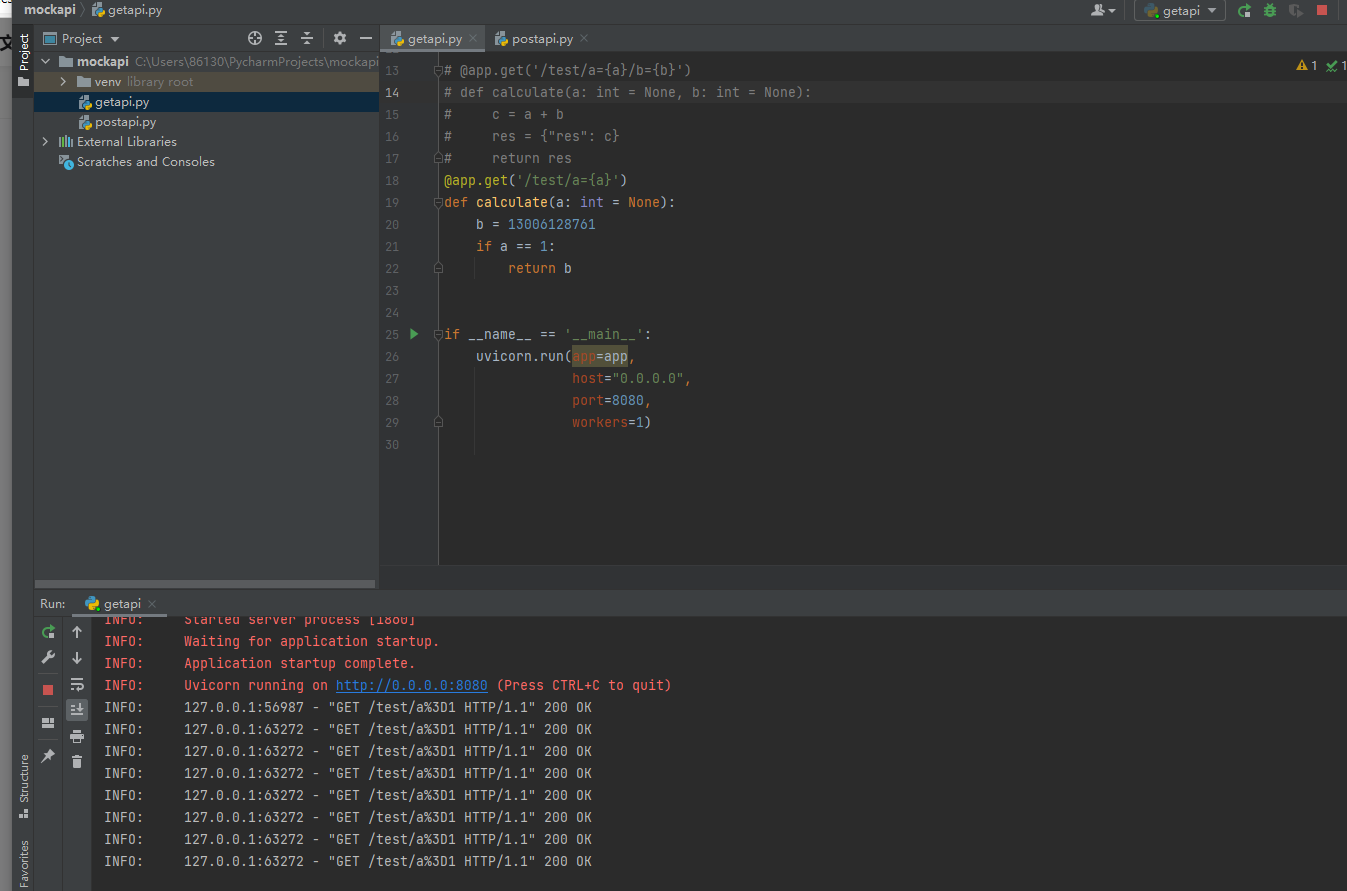Click the 'return b' code line
Screen dimensions: 1347x891
click(x=540, y=268)
